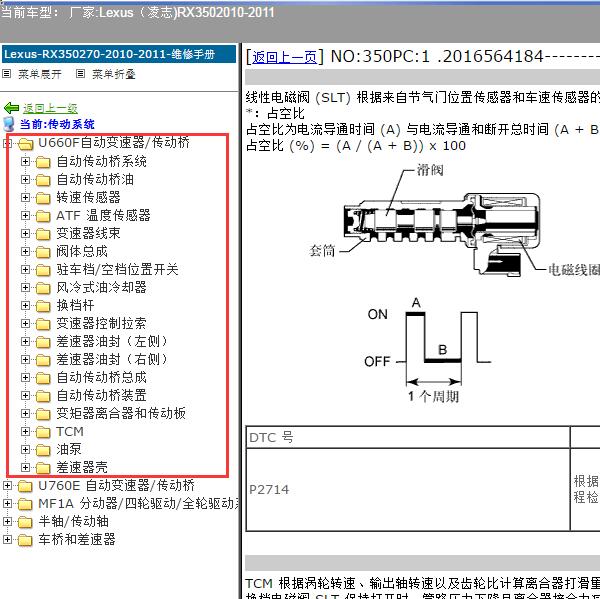Viewport: 600px width, 599px height.
Task: Click the ON/OFF duty cycle waveform image
Action: click(x=428, y=350)
